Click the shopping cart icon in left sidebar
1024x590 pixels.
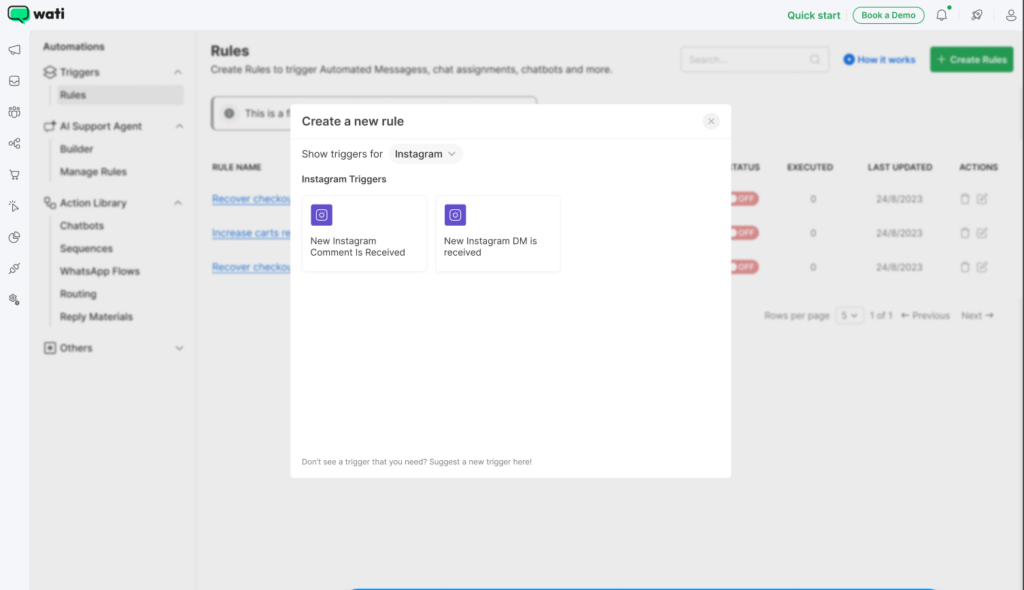coord(14,174)
